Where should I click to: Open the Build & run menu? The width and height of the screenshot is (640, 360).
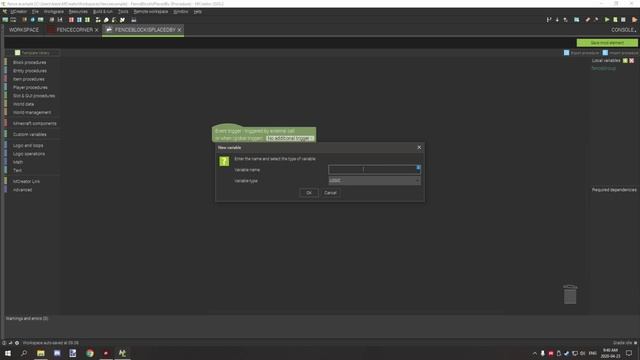pos(103,12)
